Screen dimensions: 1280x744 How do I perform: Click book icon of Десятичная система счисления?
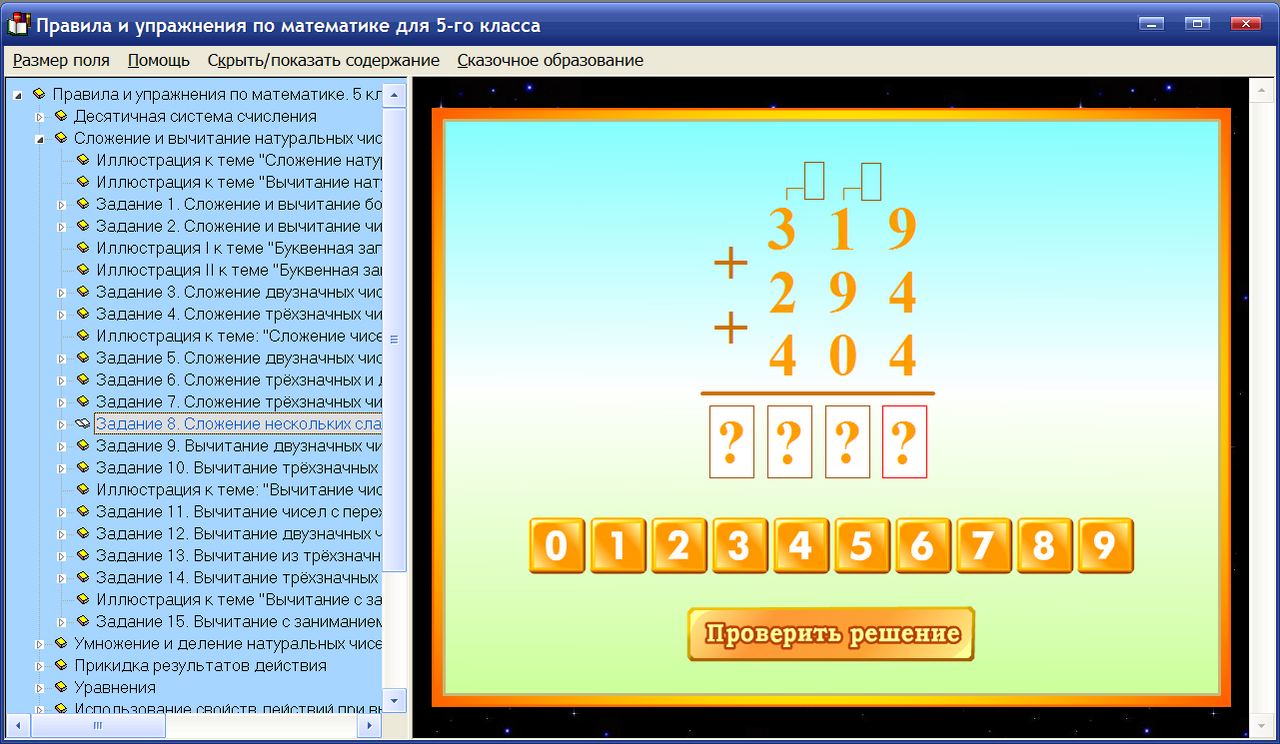tap(61, 116)
